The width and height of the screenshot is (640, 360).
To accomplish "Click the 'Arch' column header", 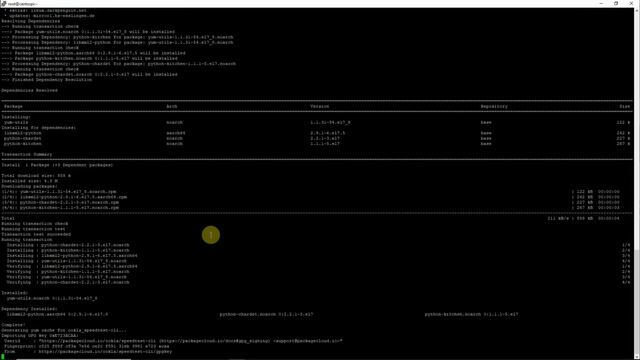I will coord(171,106).
